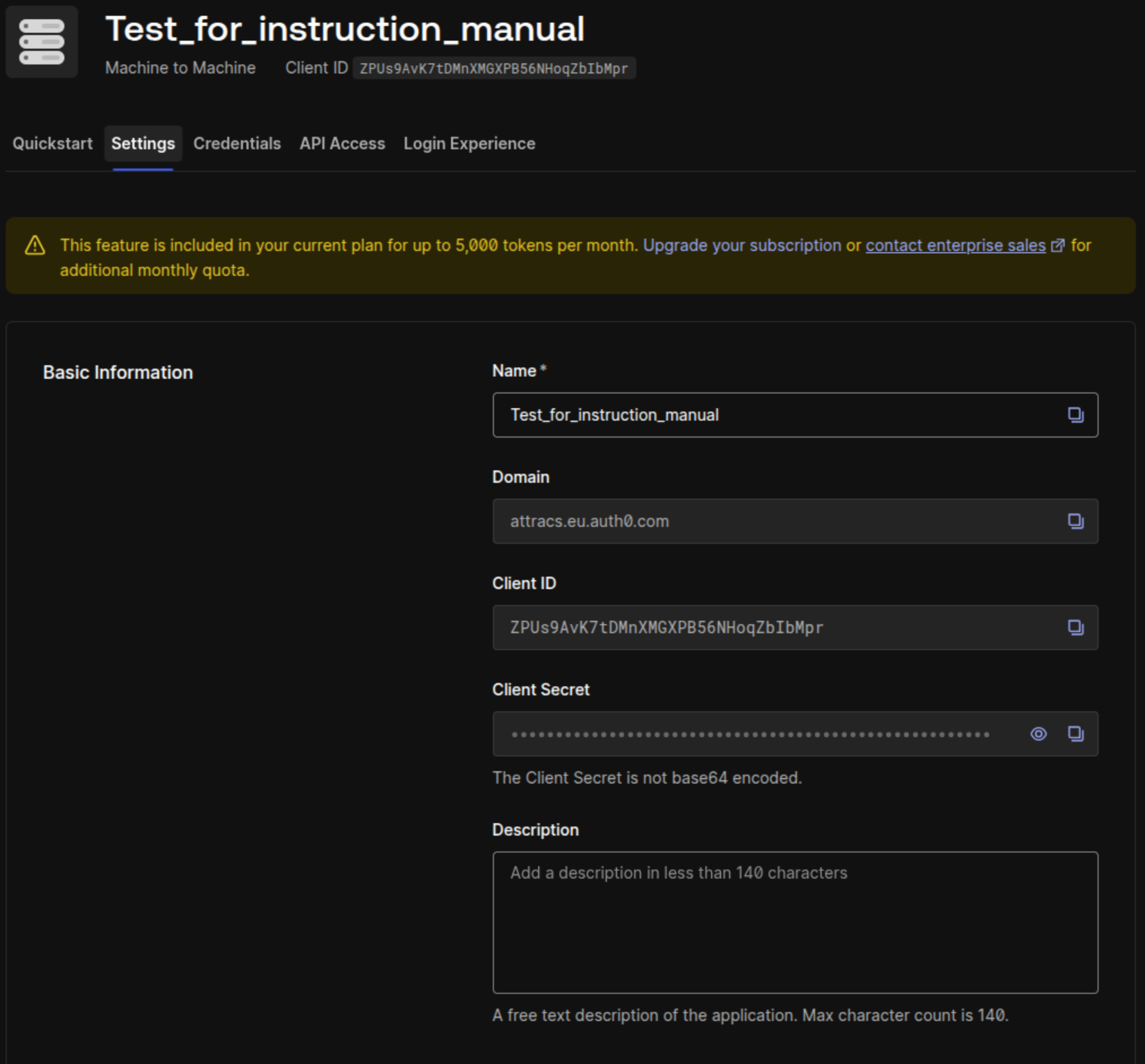The width and height of the screenshot is (1145, 1064).
Task: Click the masked Client Secret field
Action: [x=796, y=733]
